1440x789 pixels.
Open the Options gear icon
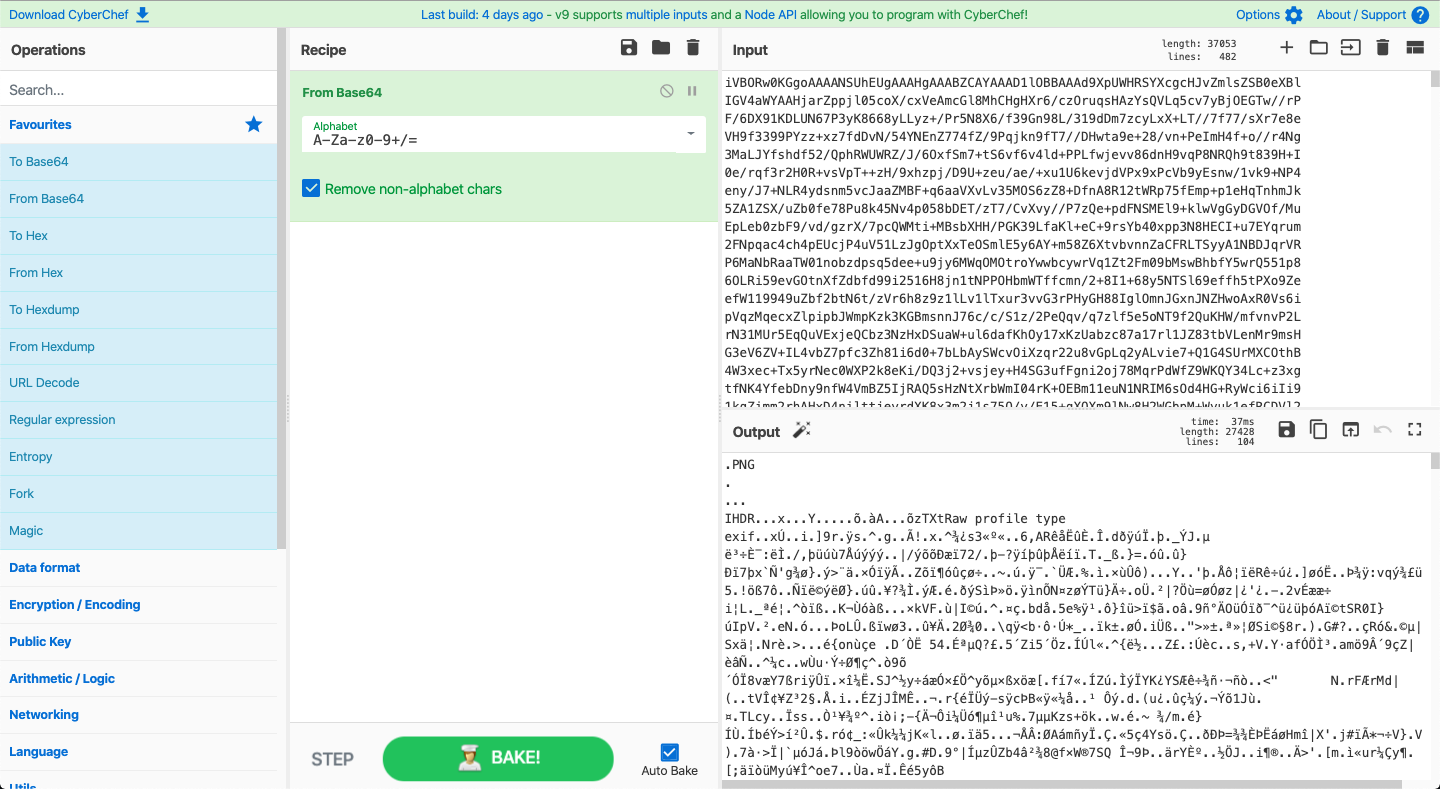pos(1294,15)
